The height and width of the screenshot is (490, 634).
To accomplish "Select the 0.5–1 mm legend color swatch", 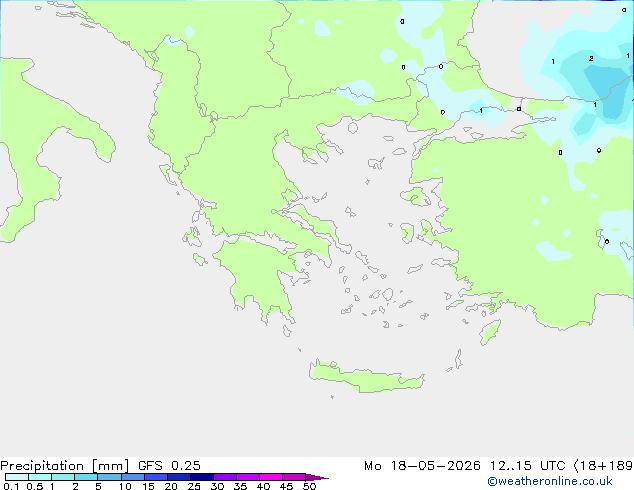I will (x=40, y=477).
